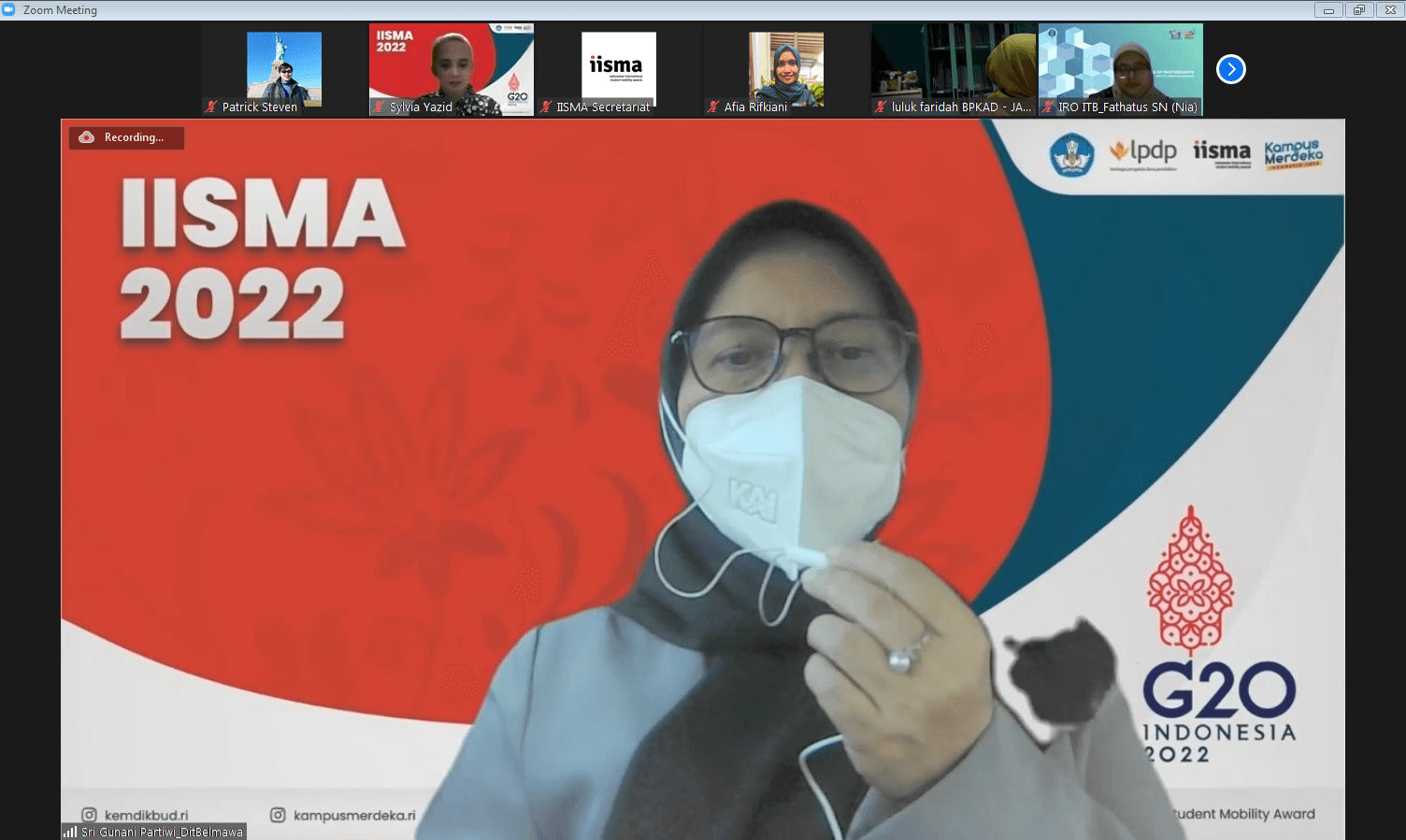Select IRO ITB_Fathatus SN (Nia) video tile

click(1120, 64)
